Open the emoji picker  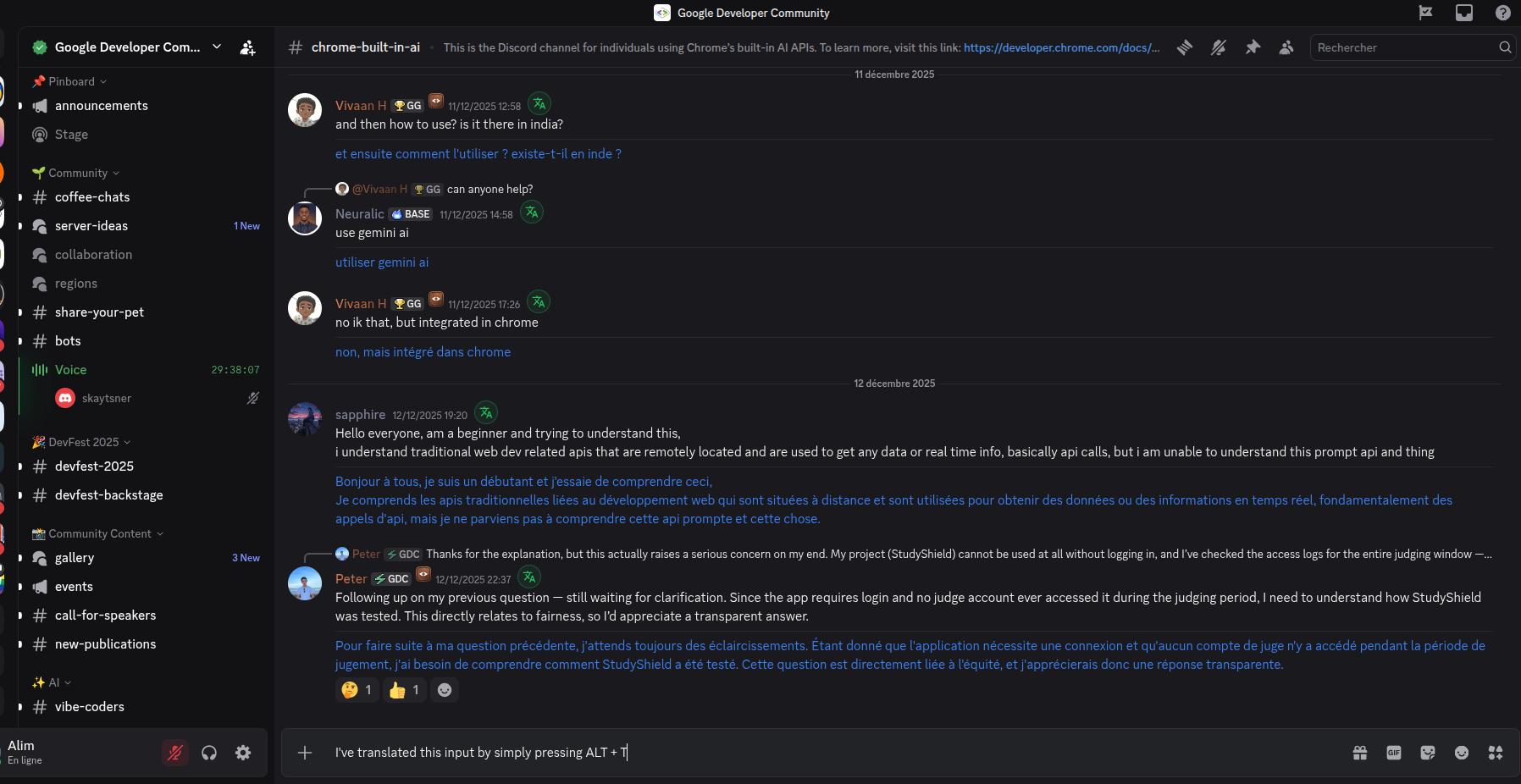(x=1463, y=753)
